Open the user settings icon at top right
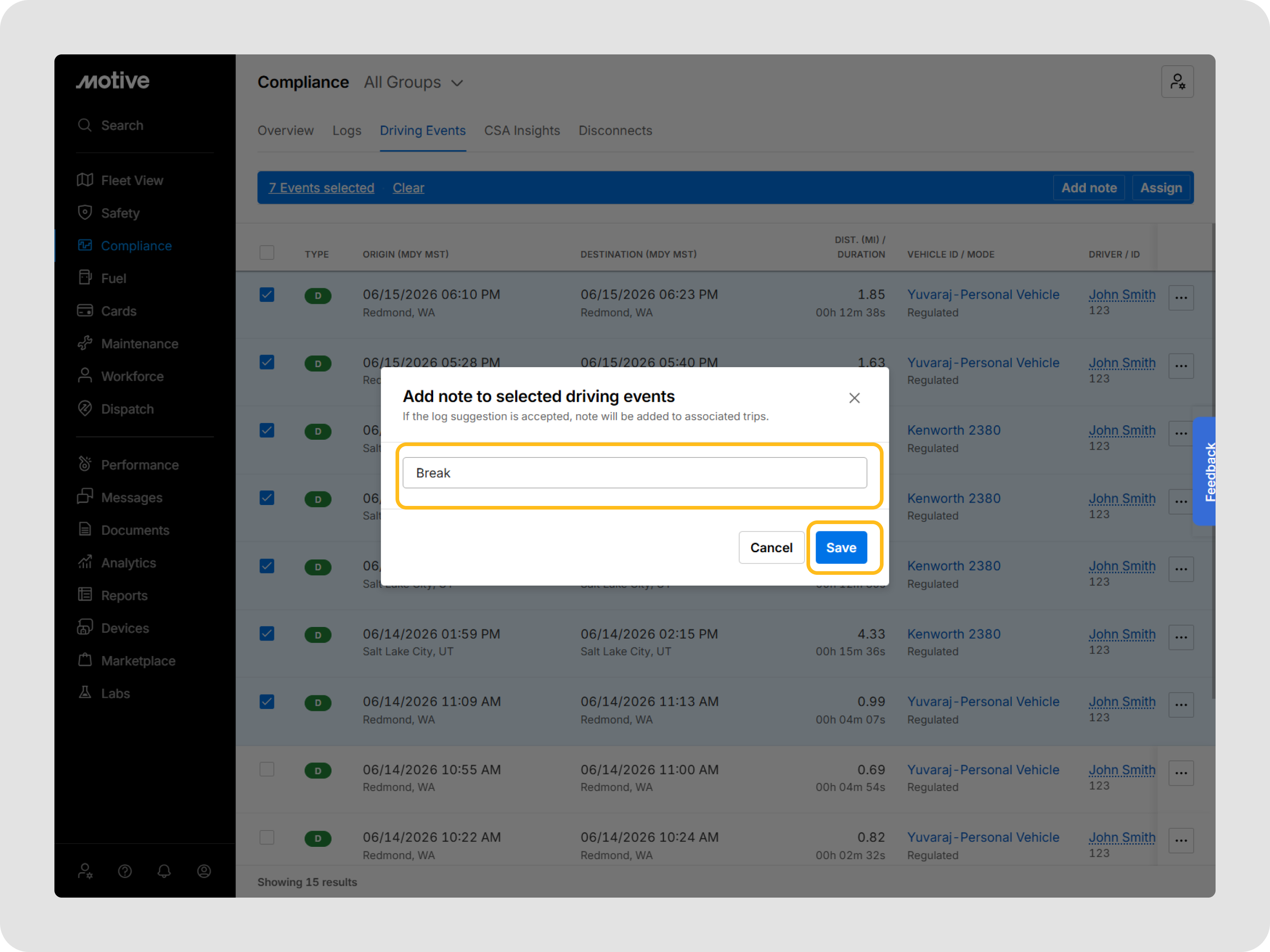The image size is (1270, 952). (1177, 82)
